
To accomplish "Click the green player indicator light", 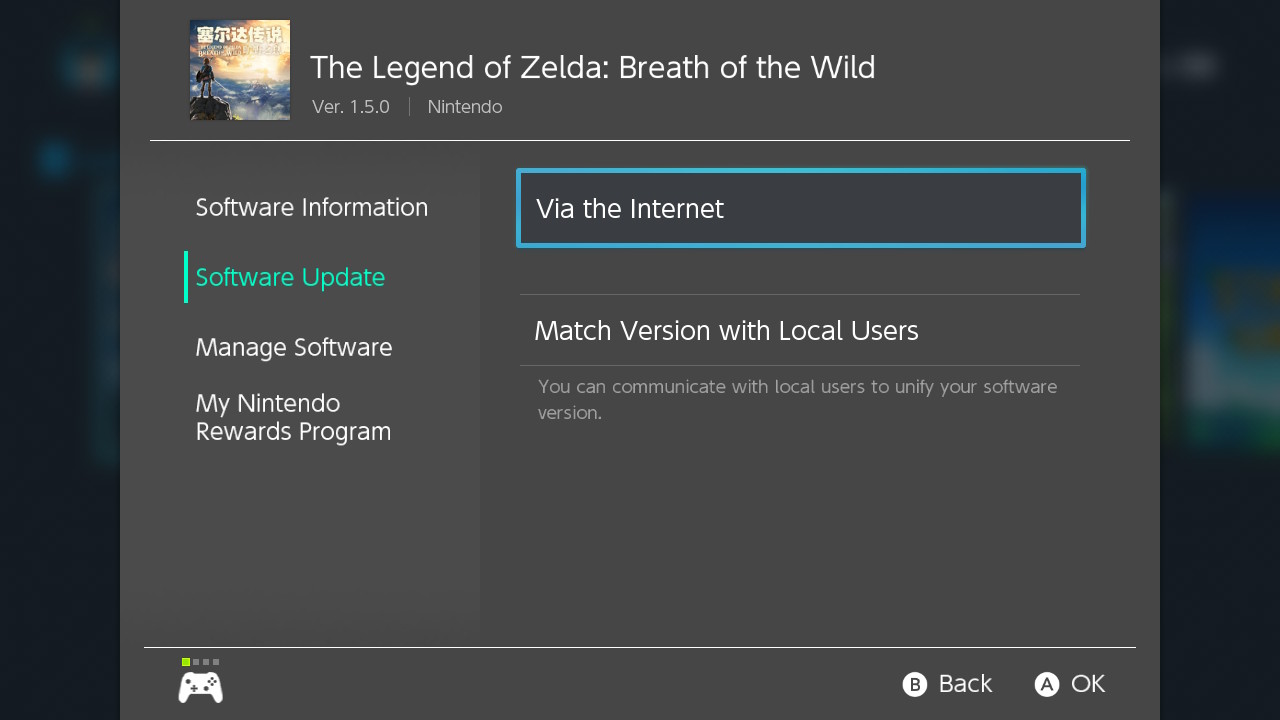I will [186, 662].
